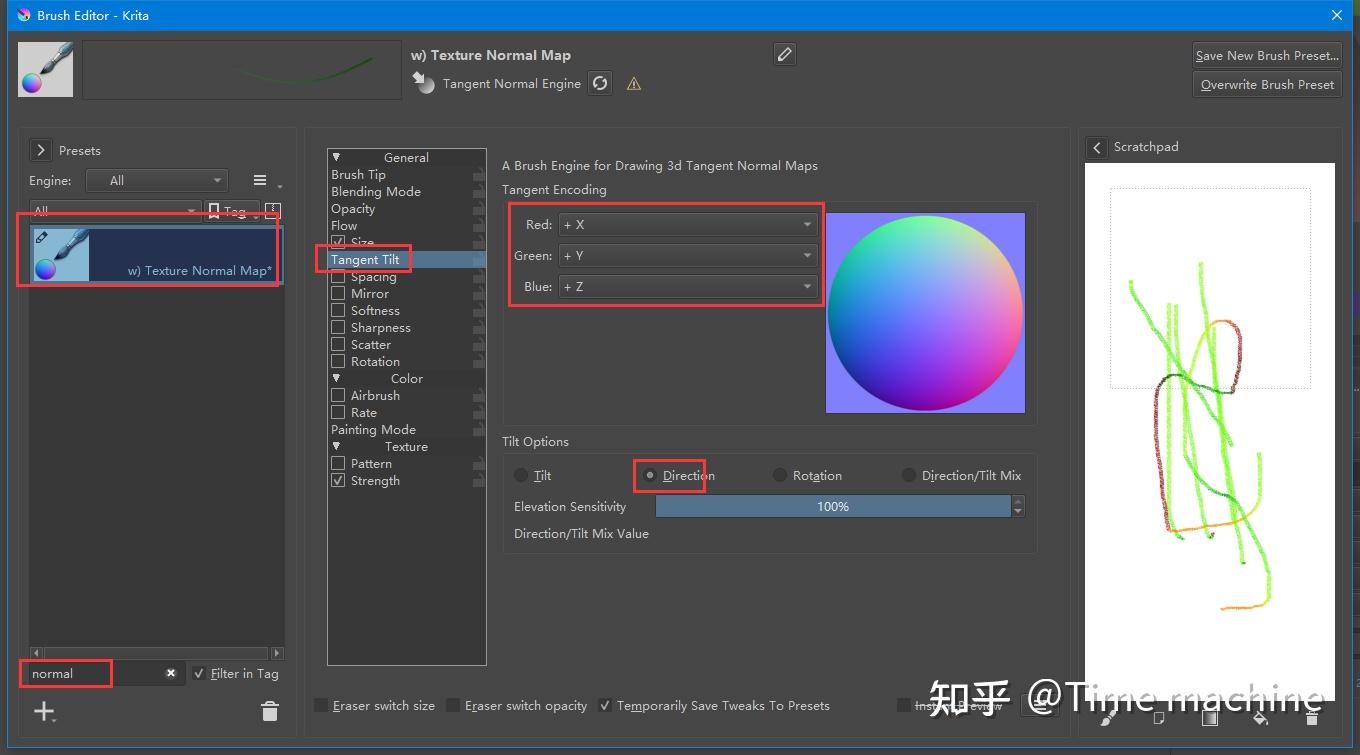Open Blending Mode settings entry
This screenshot has width=1360, height=755.
point(376,192)
